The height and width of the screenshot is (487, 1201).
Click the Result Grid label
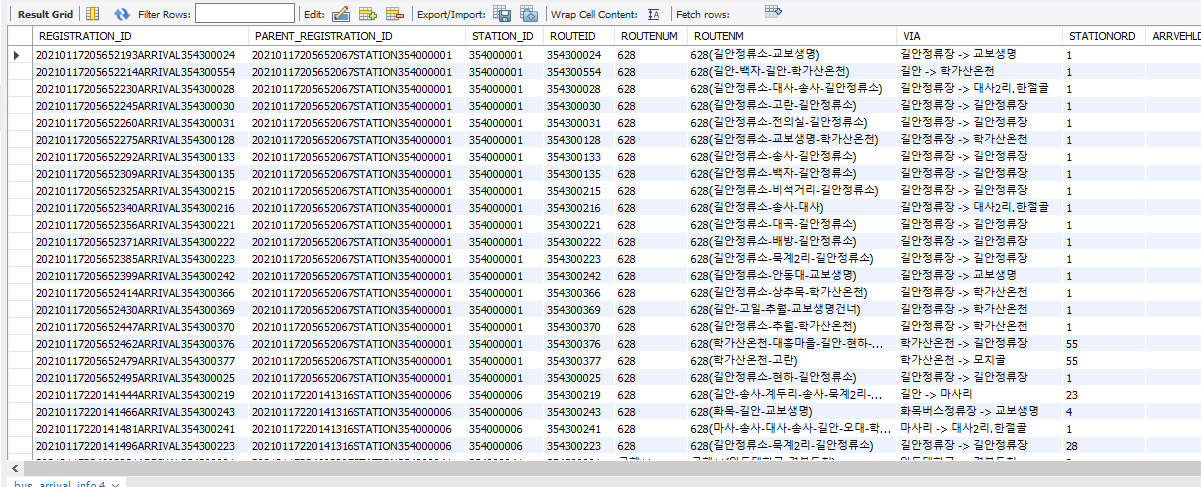pos(45,14)
